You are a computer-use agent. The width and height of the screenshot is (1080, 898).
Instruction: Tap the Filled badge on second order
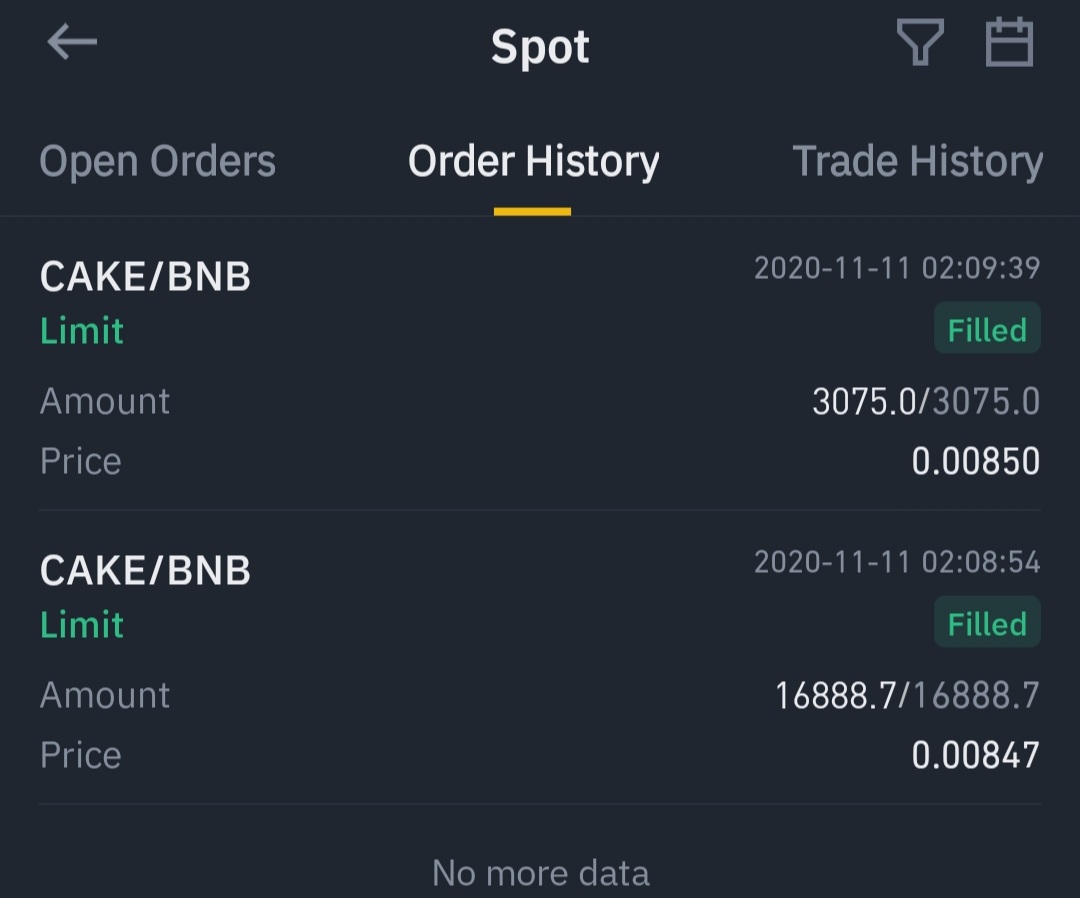click(986, 624)
